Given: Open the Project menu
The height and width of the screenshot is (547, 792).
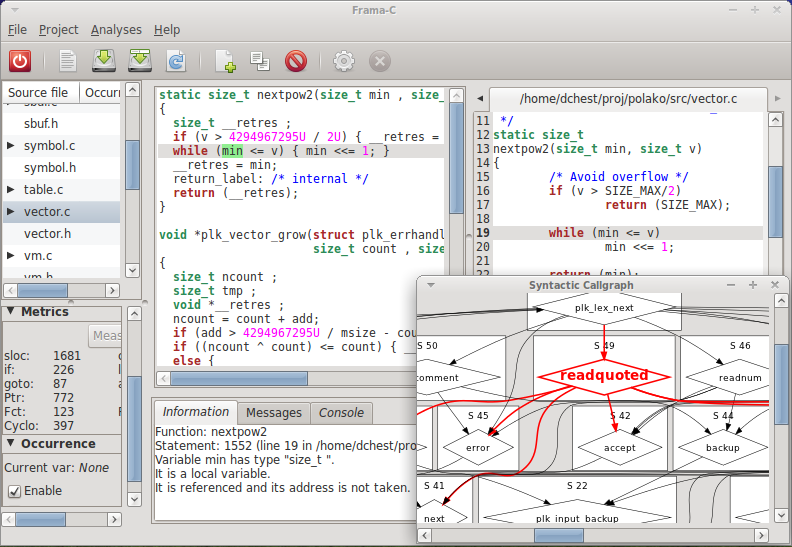Looking at the screenshot, I should 59,30.
